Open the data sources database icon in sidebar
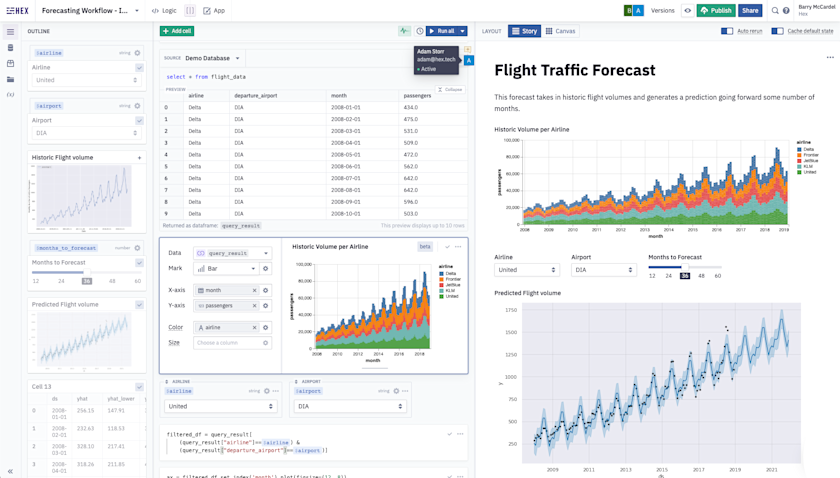The height and width of the screenshot is (478, 840). point(10,48)
